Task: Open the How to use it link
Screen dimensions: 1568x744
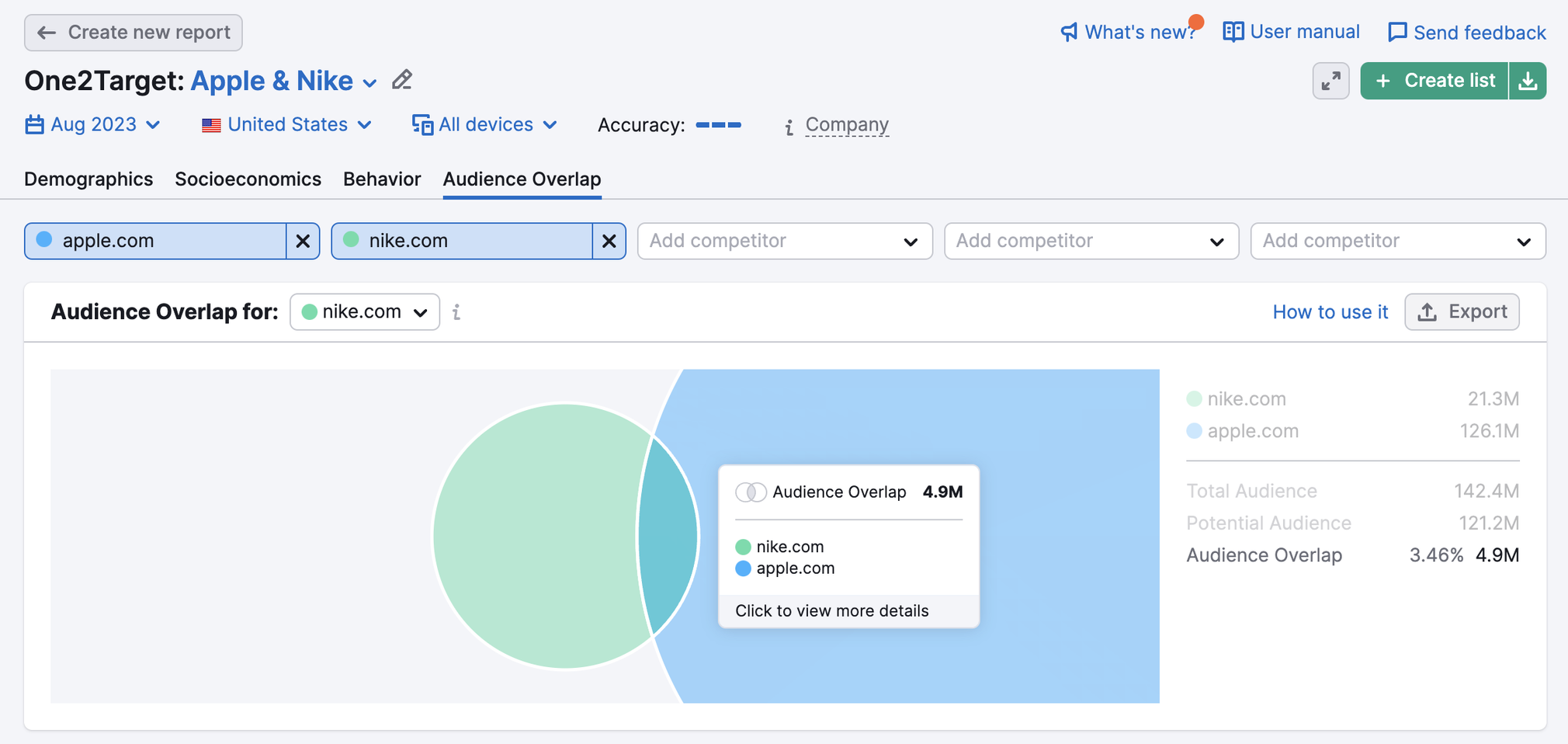Action: tap(1330, 312)
